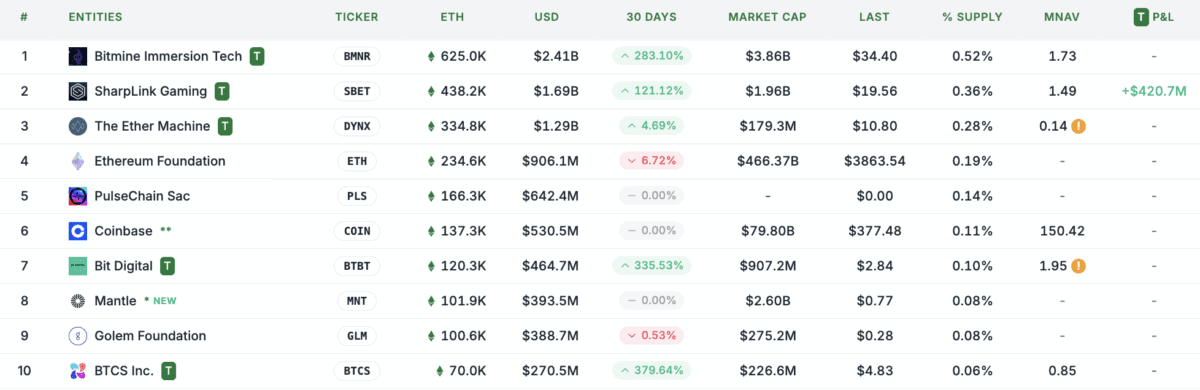Click the orange warning icon beside 0.14 MNAV
The width and height of the screenshot is (1200, 390).
[1079, 126]
